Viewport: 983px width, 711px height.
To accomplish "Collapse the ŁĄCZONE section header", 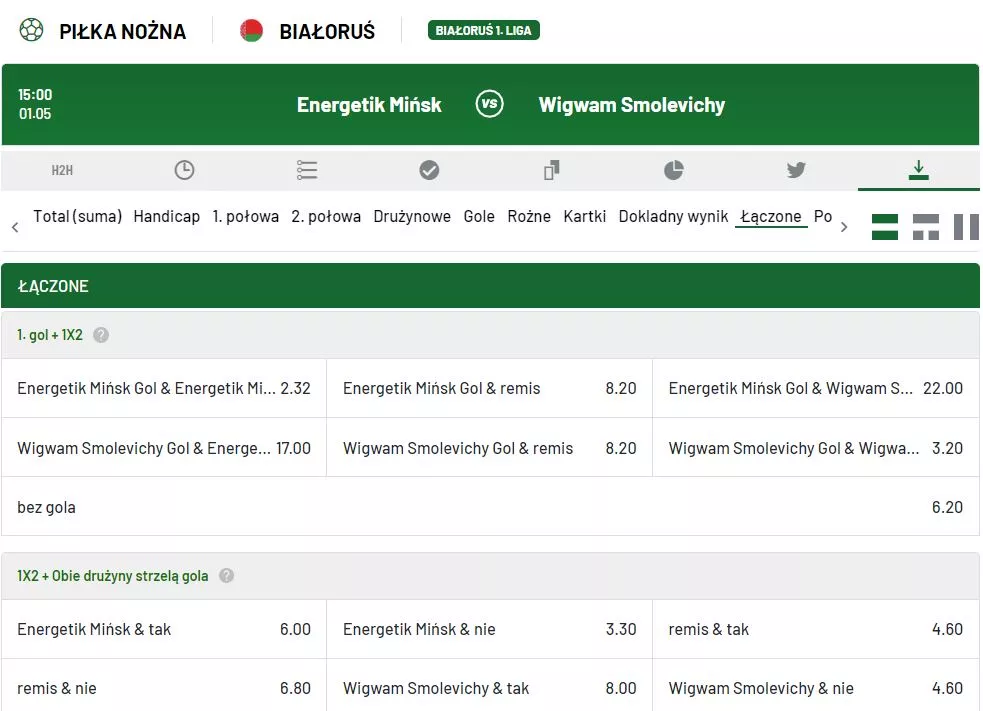I will click(x=490, y=286).
